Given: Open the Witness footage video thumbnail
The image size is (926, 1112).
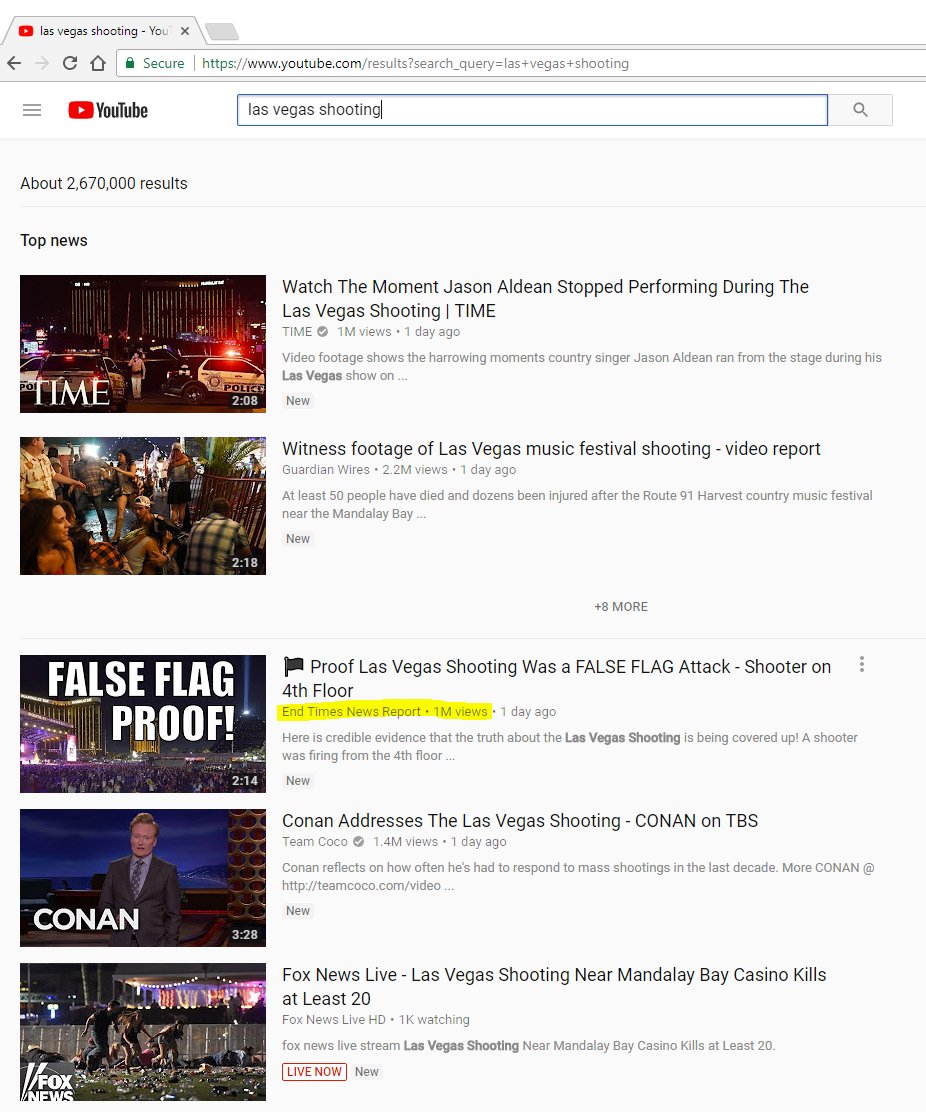Looking at the screenshot, I should [x=143, y=506].
